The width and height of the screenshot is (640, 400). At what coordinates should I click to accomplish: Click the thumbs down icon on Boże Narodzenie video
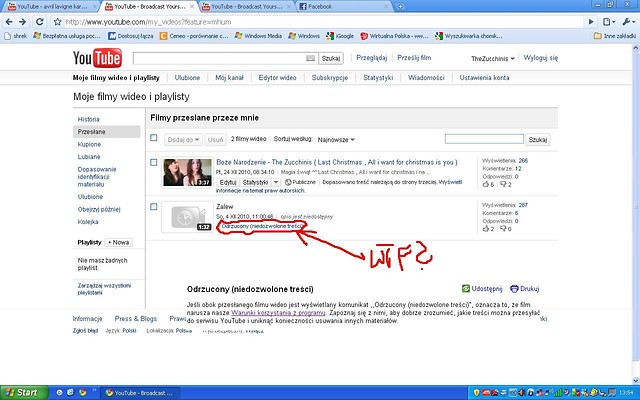503,184
